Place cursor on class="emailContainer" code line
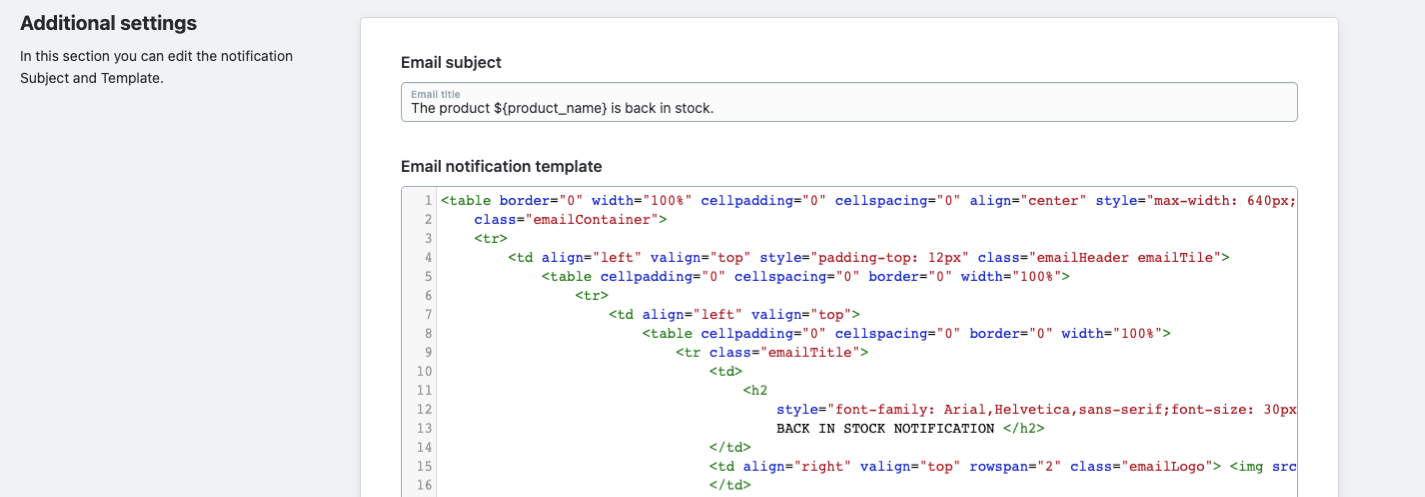Viewport: 1425px width, 497px height. point(570,219)
